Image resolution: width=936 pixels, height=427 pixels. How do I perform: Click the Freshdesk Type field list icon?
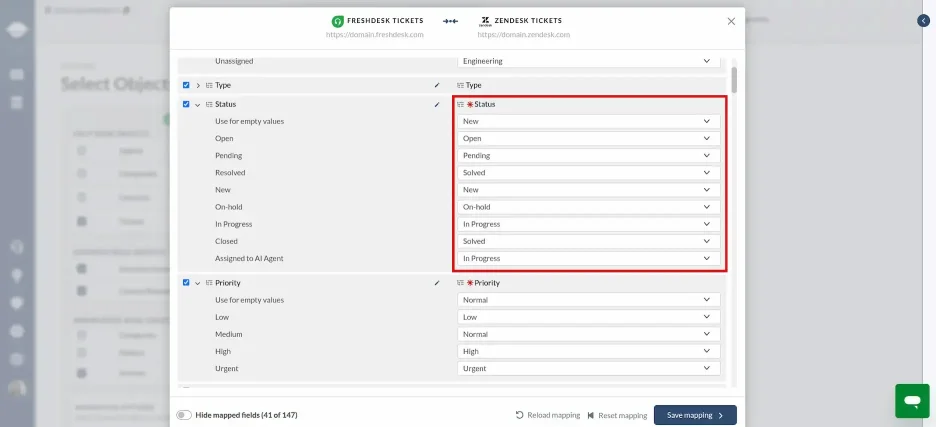(x=209, y=85)
